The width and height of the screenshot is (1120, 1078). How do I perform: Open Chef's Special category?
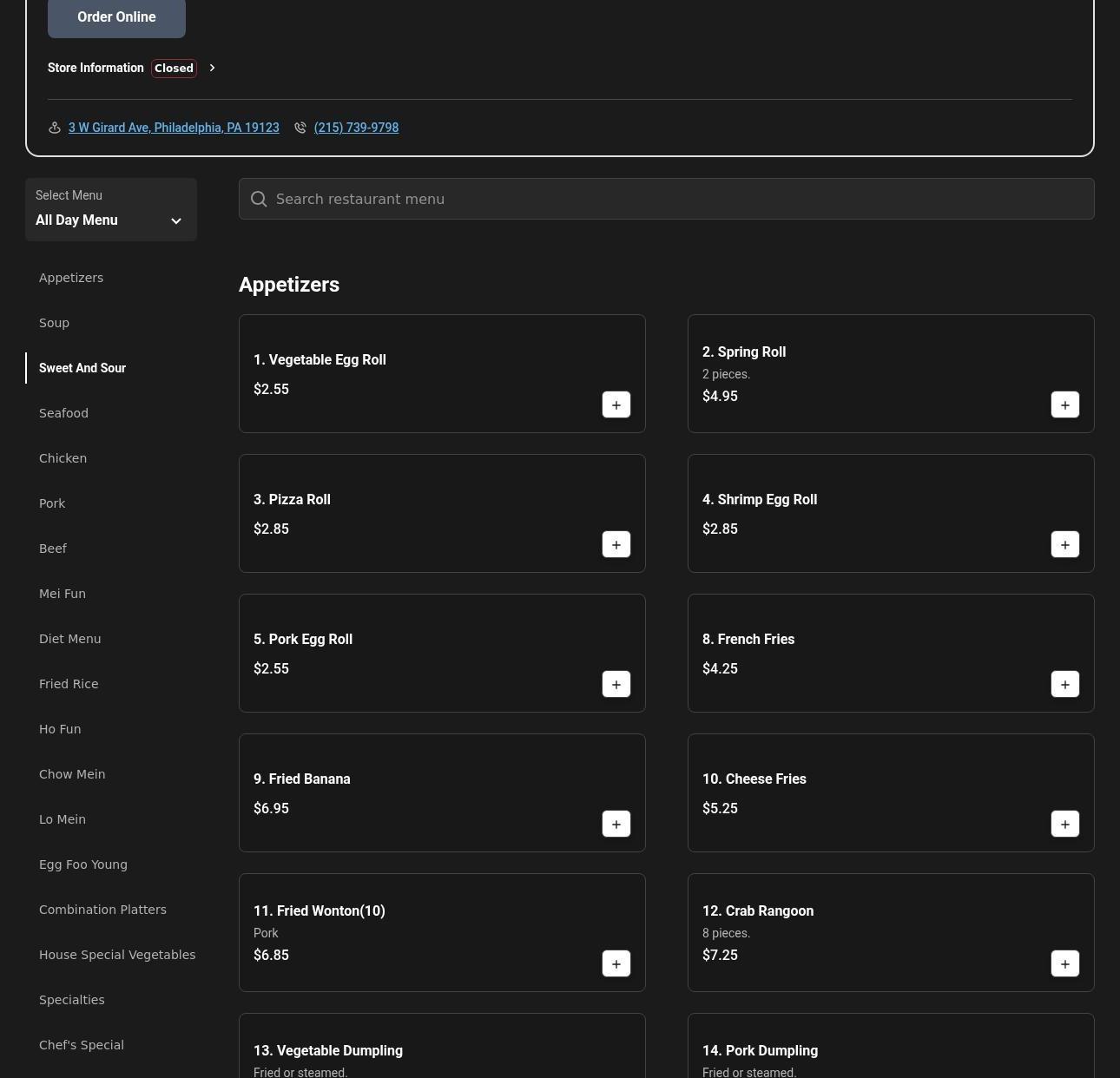point(82,1045)
